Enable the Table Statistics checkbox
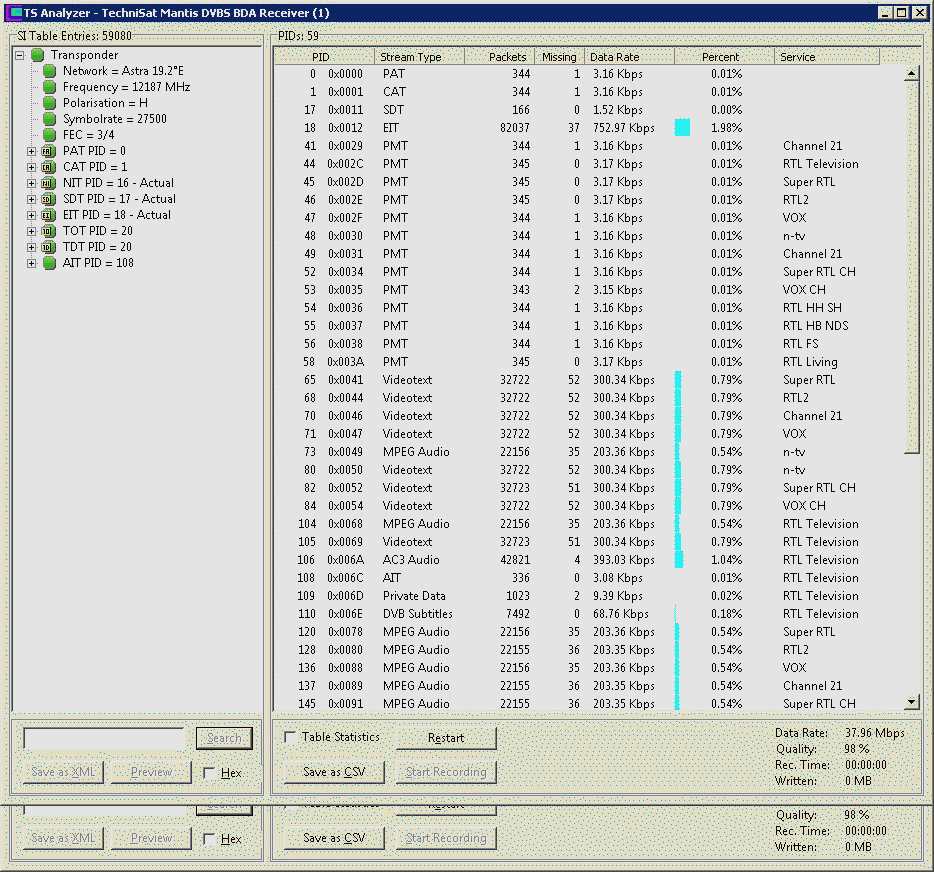 pos(290,737)
